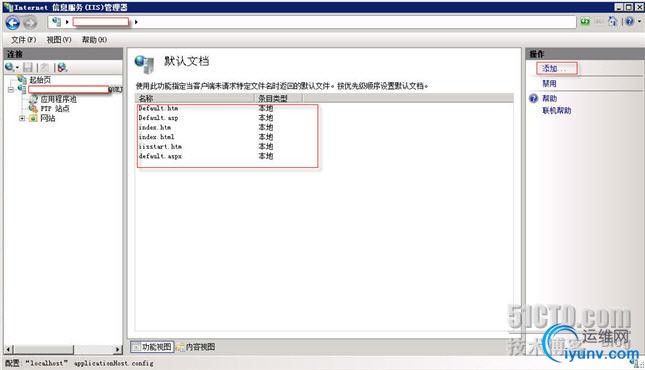
Task: Select FTP 站点 in the Connections tree
Action: (55, 109)
